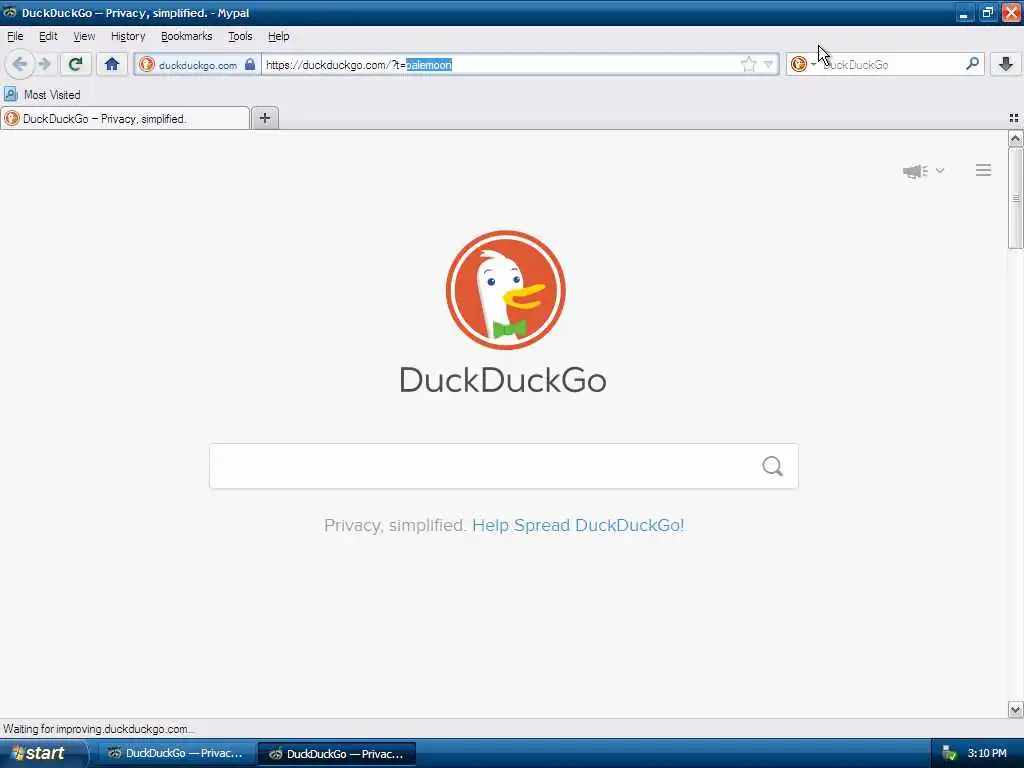Open the Help Spread DuckDuckGo! link

coord(578,525)
